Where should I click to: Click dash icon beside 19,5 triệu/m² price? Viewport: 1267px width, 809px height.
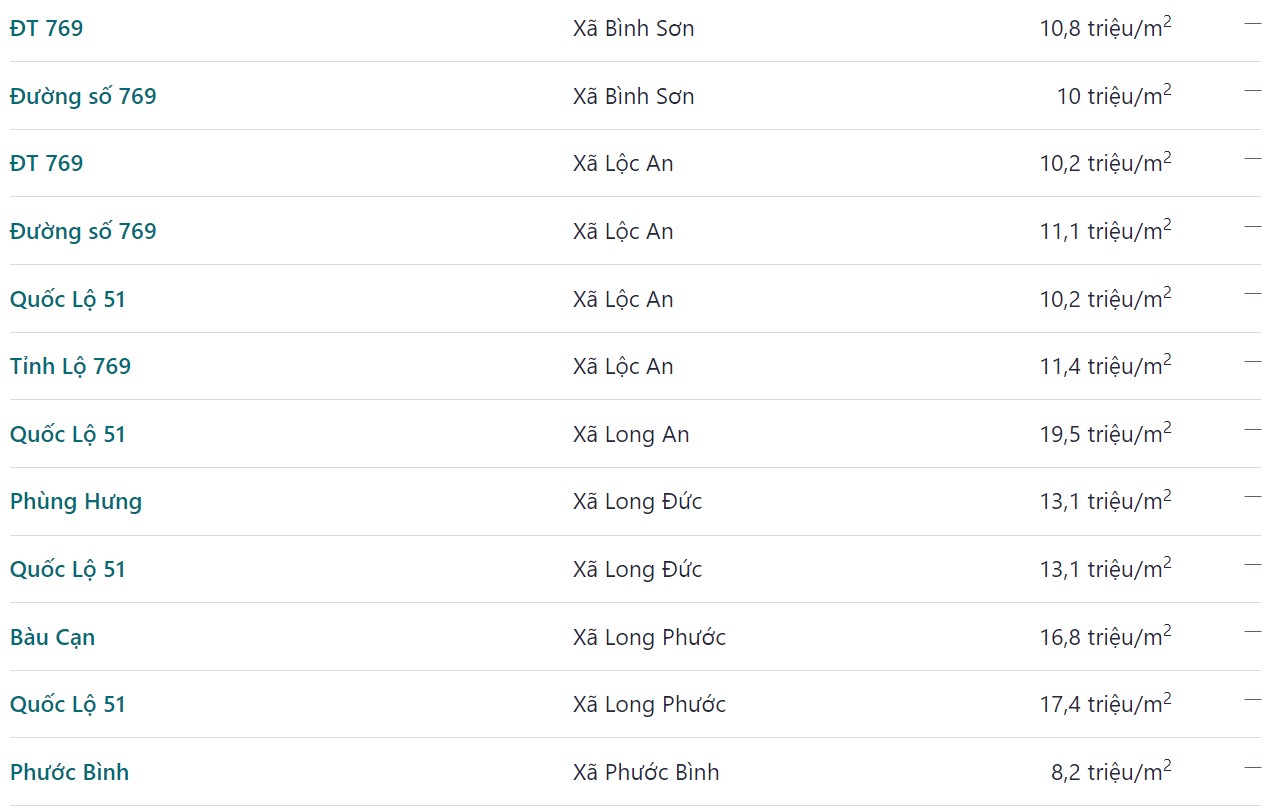coord(1253,429)
